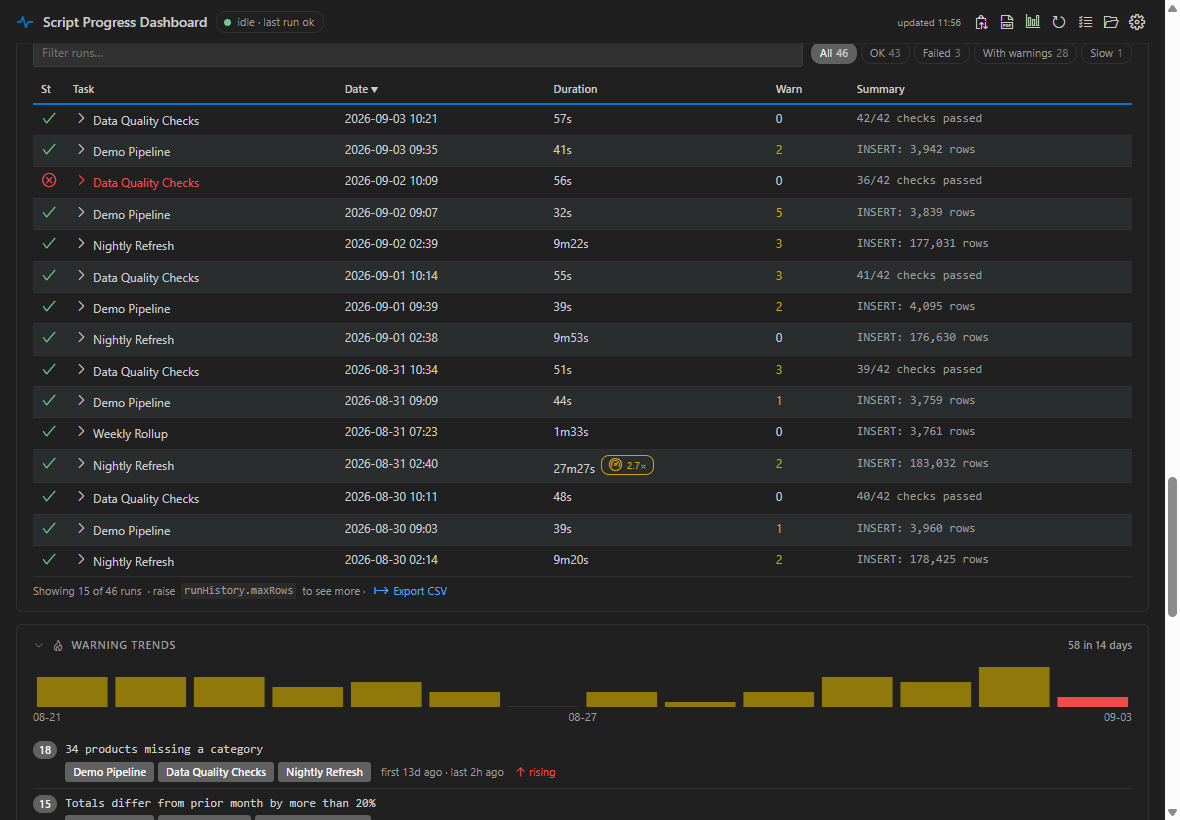Click the warn count 5 on 2026-09-02 09:07
This screenshot has width=1180, height=820.
[779, 213]
